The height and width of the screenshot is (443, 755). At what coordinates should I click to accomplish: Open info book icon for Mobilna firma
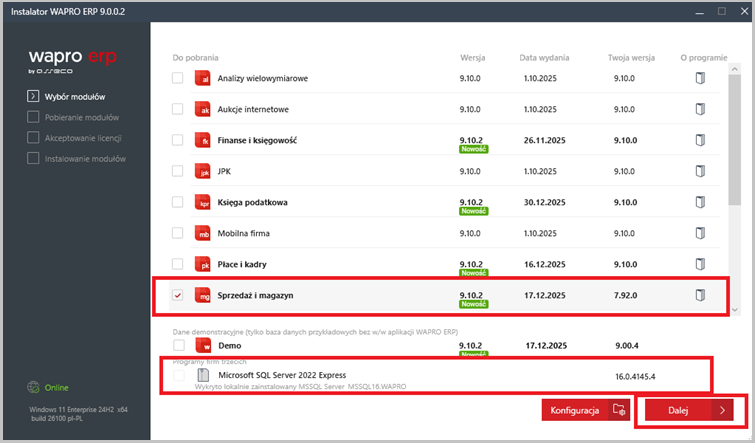point(701,233)
